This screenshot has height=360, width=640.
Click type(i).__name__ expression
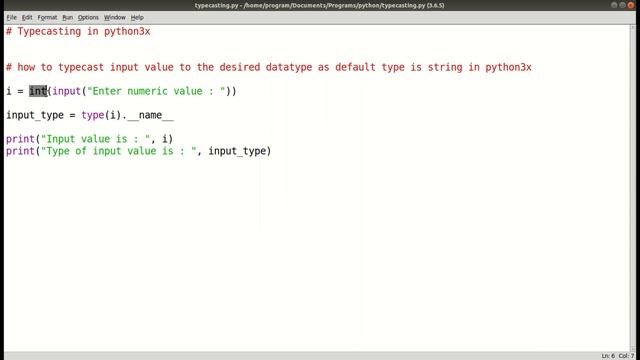tap(127, 115)
